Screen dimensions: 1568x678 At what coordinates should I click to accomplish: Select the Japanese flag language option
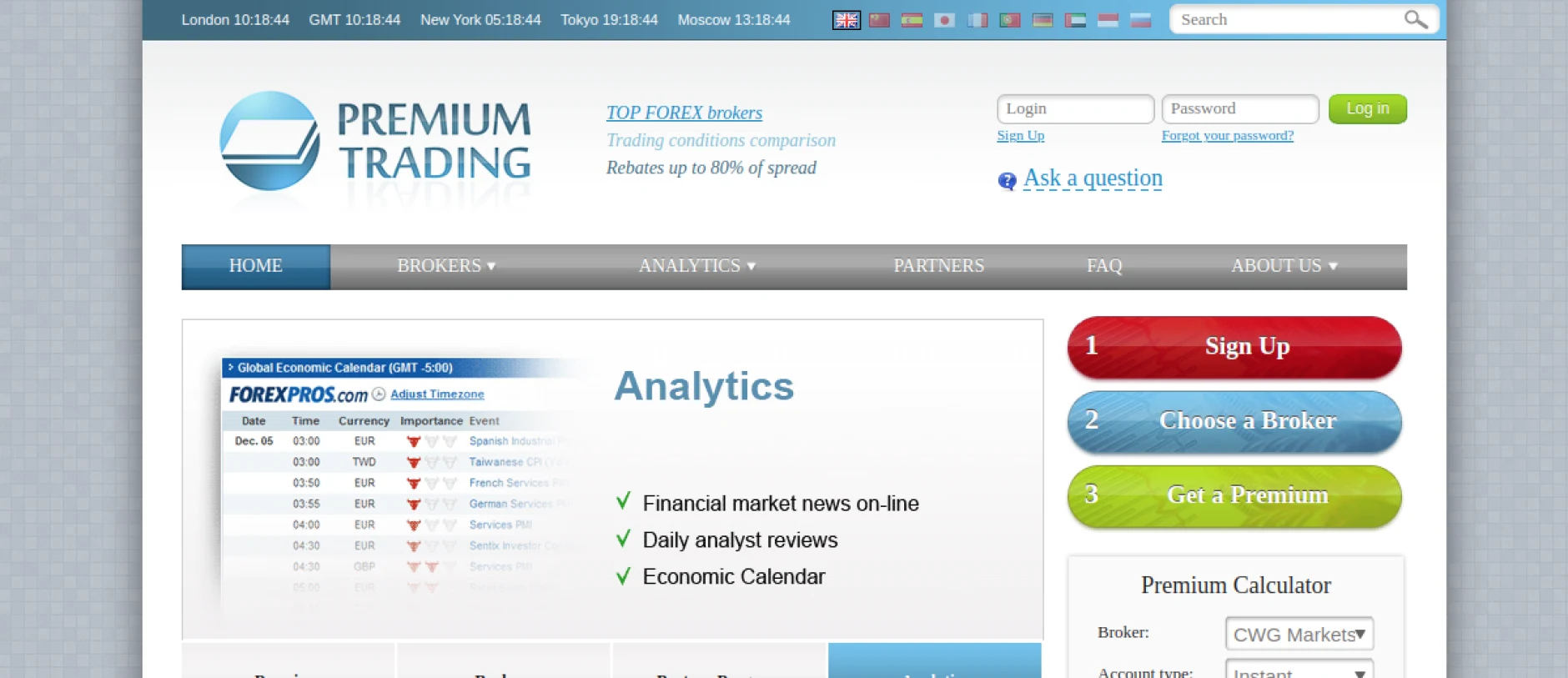(944, 20)
